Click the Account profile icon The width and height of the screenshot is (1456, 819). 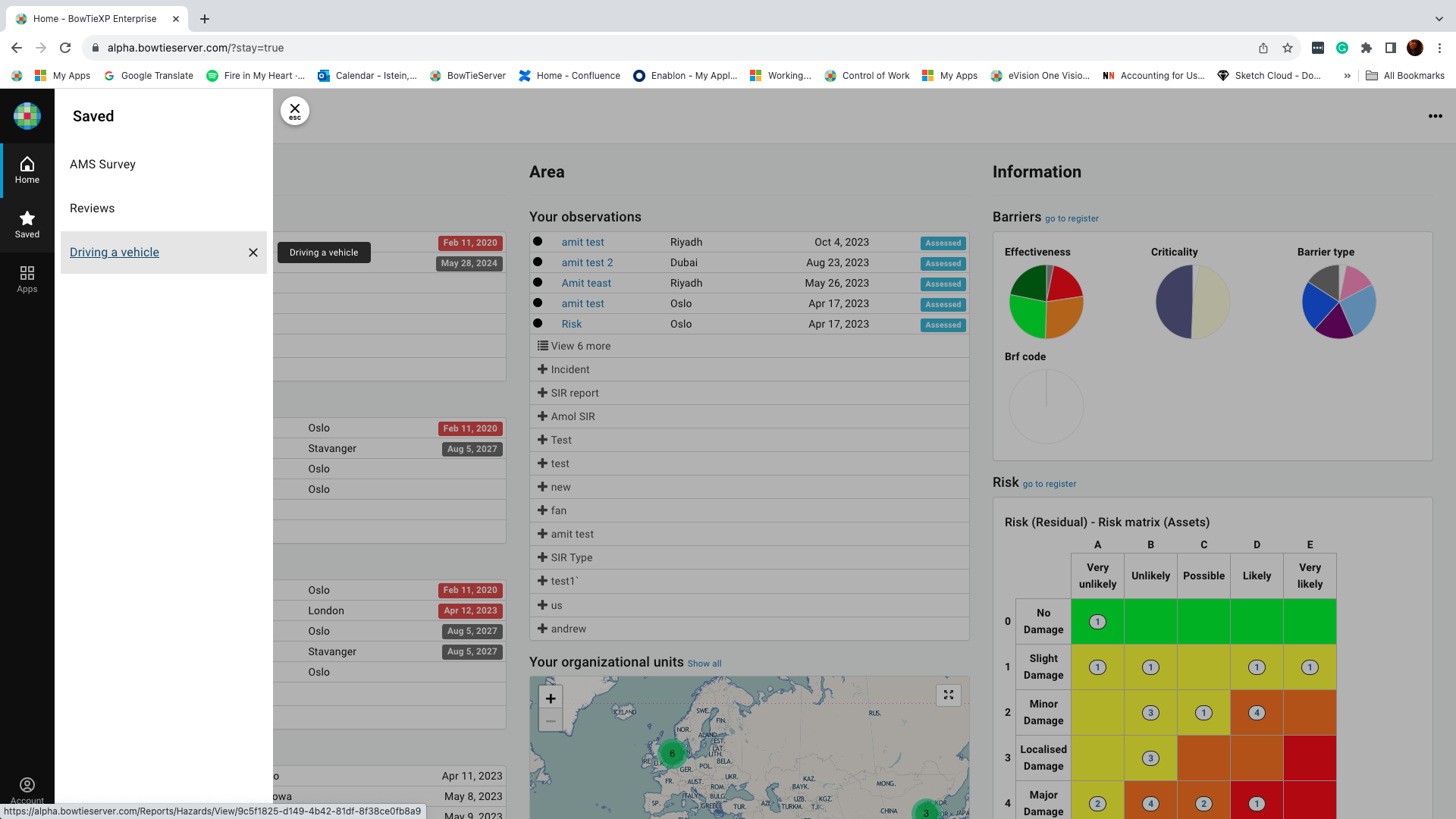tap(27, 786)
